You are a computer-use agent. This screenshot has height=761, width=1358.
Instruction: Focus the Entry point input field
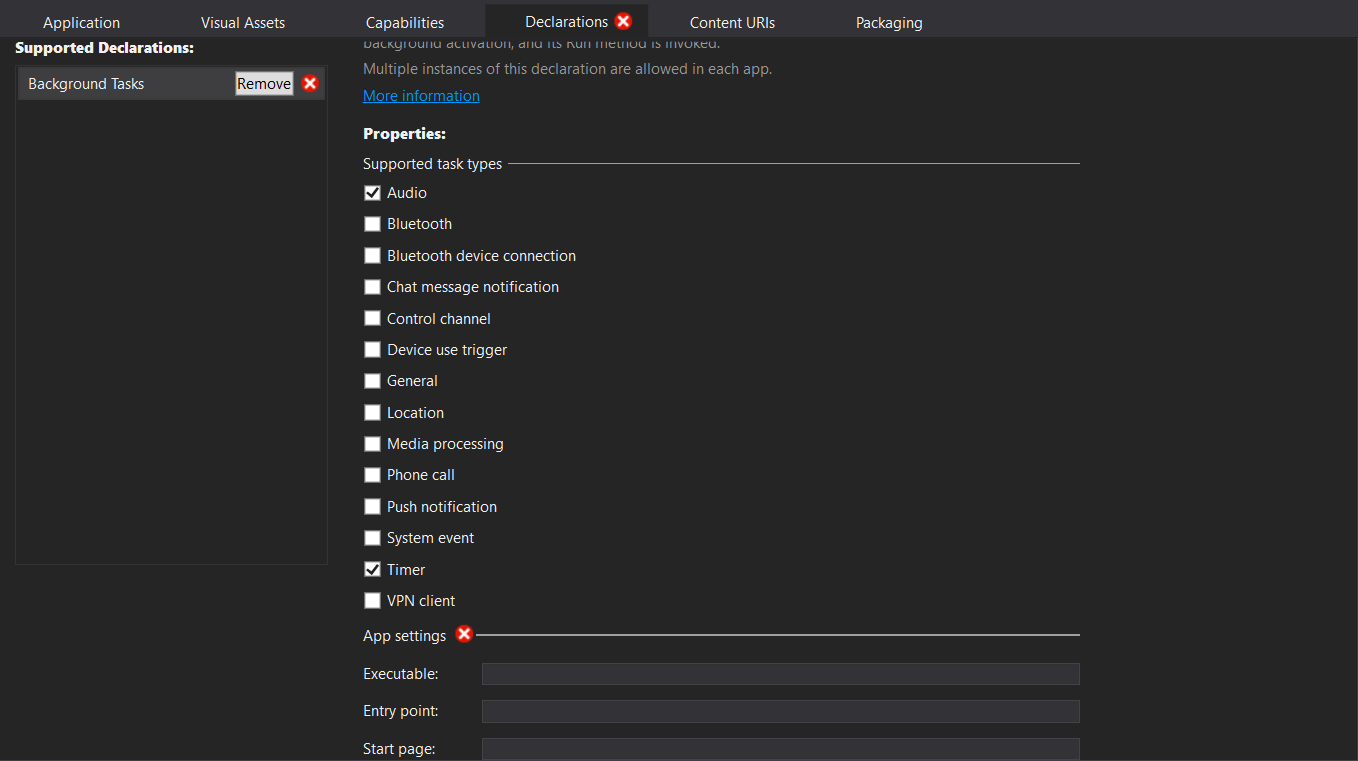pos(780,711)
